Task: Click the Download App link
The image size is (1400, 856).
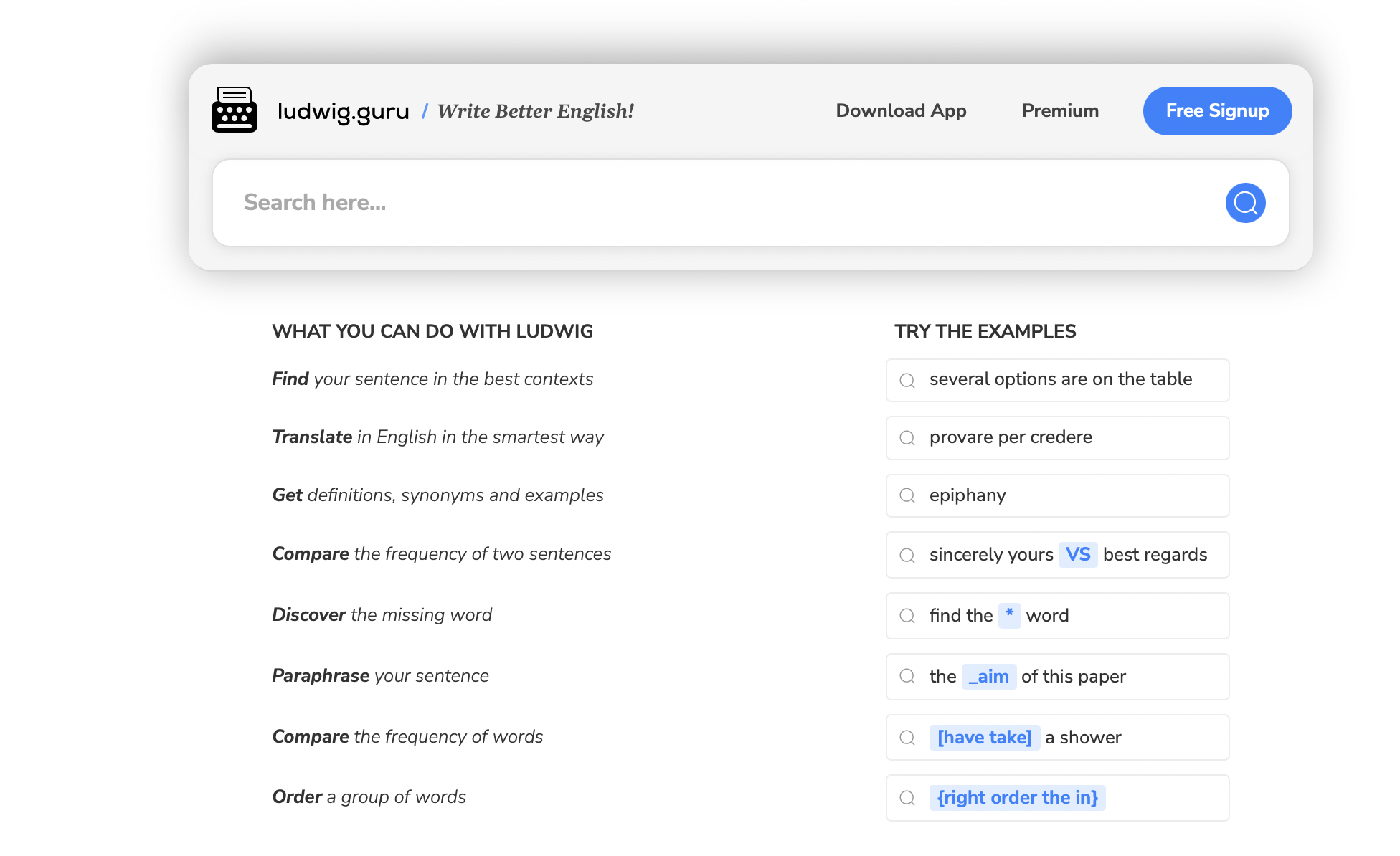Action: click(900, 111)
